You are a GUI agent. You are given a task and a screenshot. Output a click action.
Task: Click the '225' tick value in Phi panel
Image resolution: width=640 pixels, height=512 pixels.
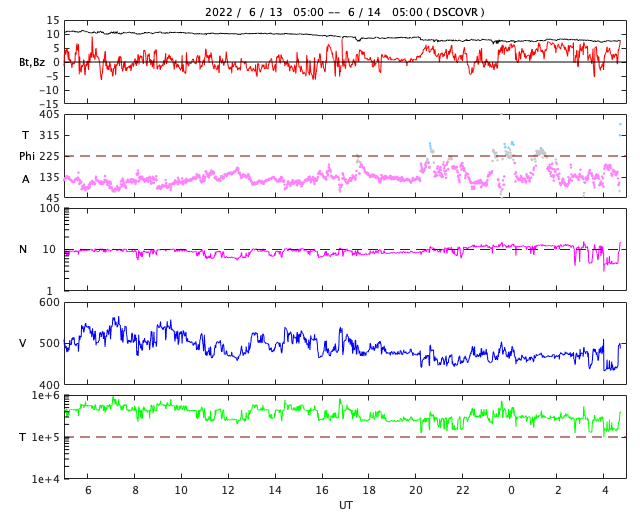pyautogui.click(x=49, y=156)
